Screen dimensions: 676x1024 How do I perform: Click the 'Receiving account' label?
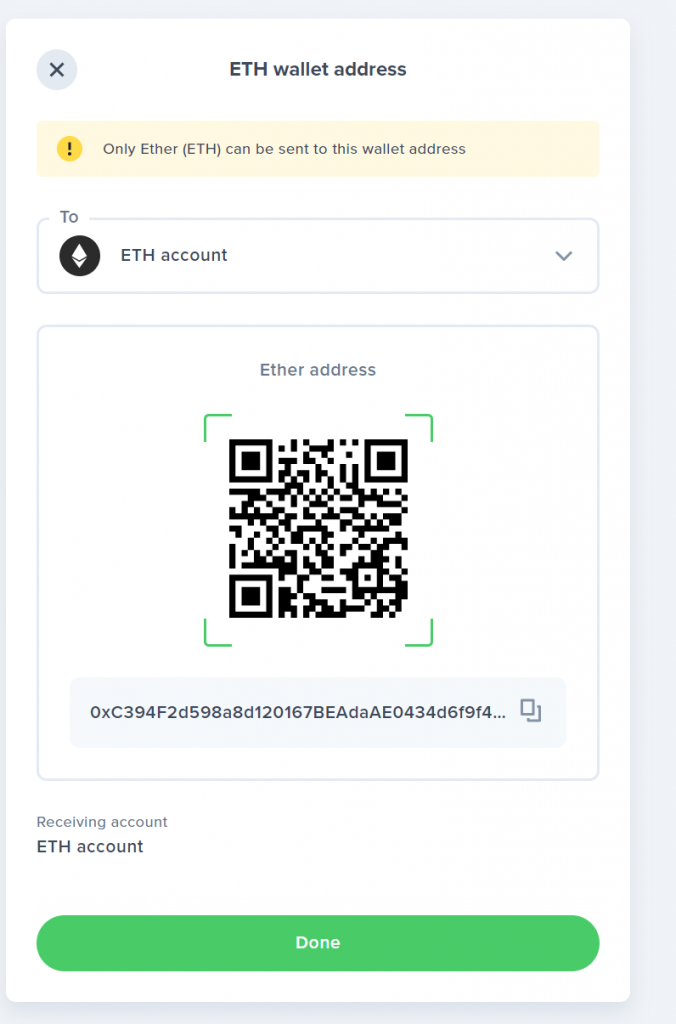click(102, 822)
